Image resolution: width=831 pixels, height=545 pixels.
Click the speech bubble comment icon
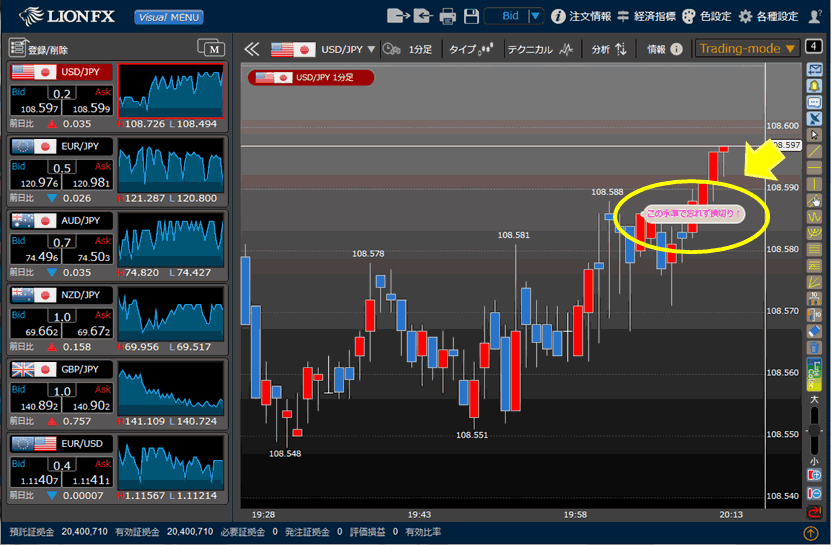[x=814, y=102]
